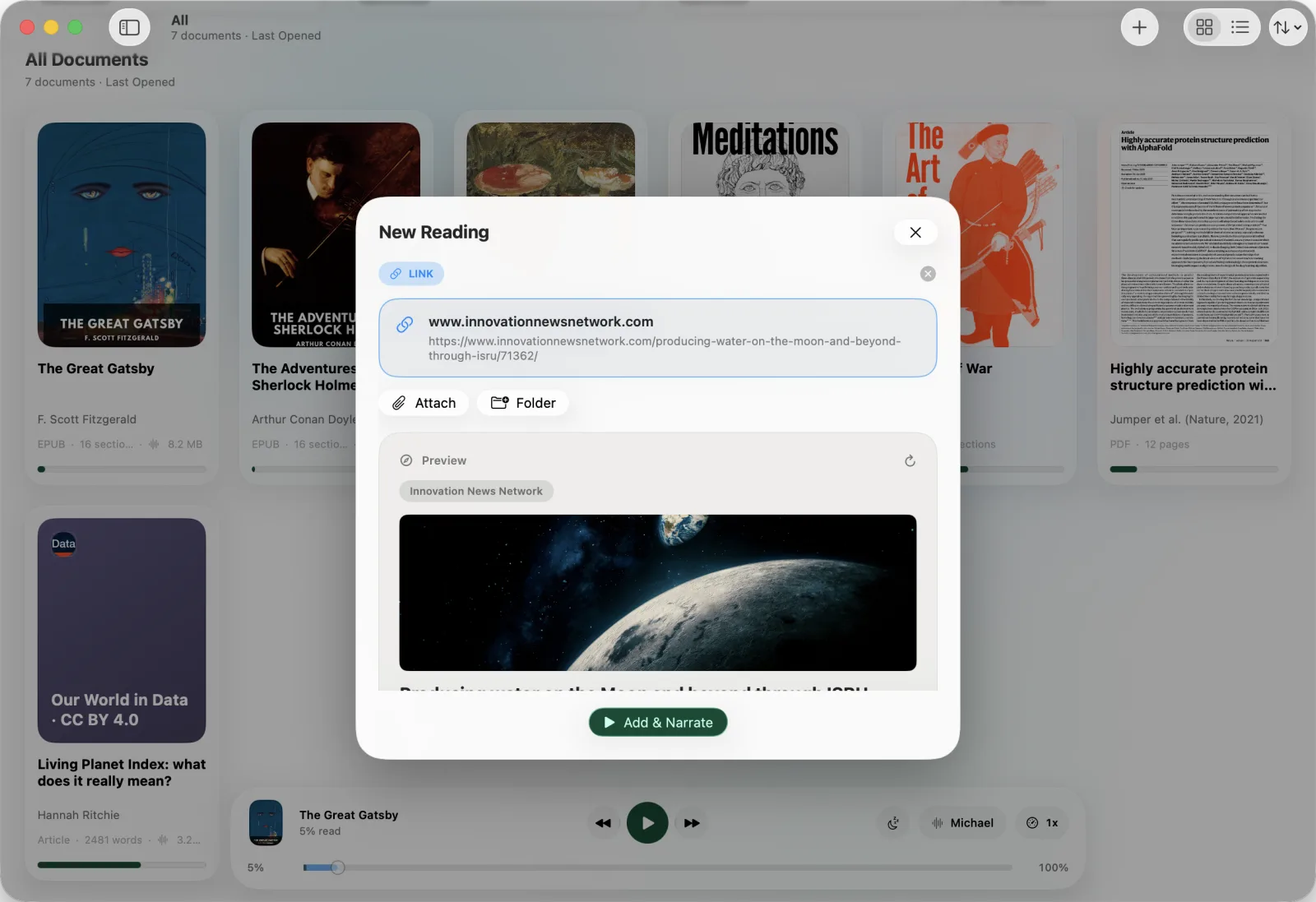Click the Attach file button

(424, 403)
